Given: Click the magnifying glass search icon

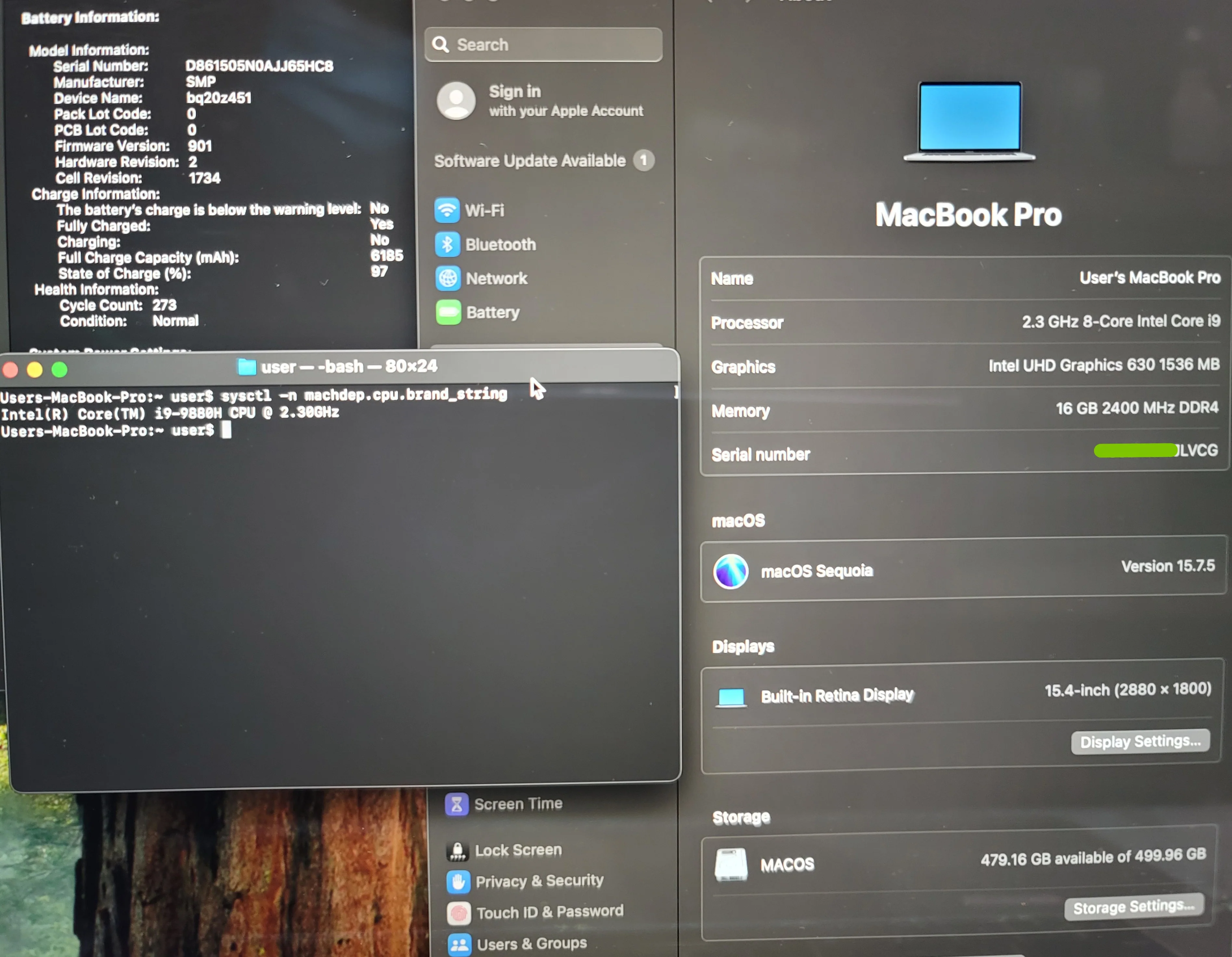Looking at the screenshot, I should [x=441, y=45].
